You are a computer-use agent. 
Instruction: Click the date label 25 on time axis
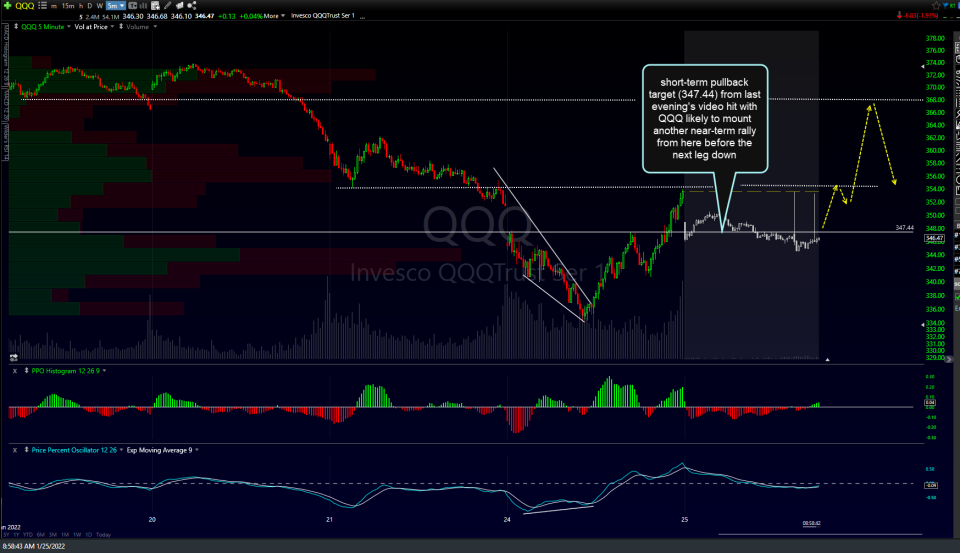pyautogui.click(x=684, y=519)
